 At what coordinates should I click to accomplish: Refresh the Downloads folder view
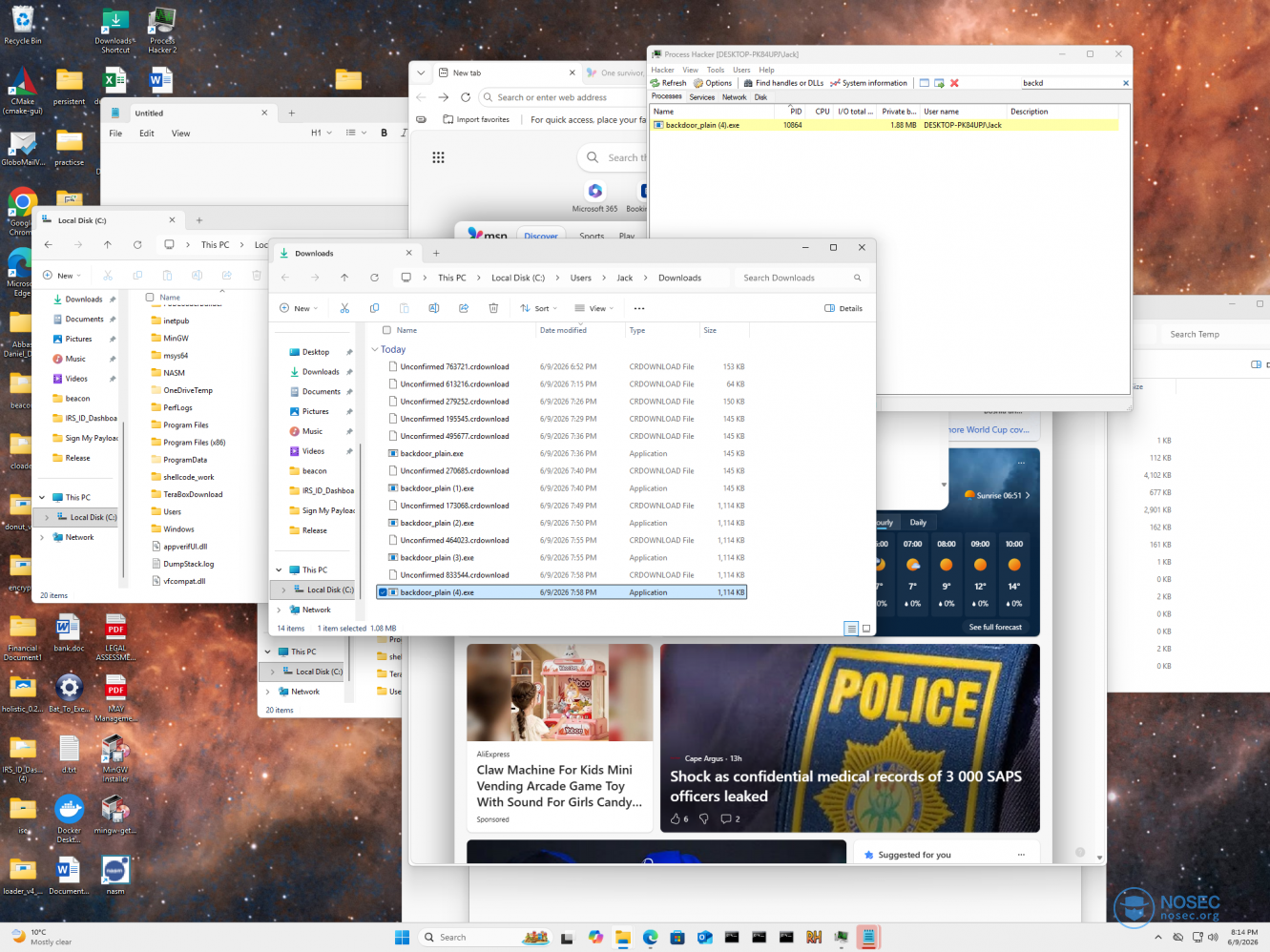click(374, 278)
